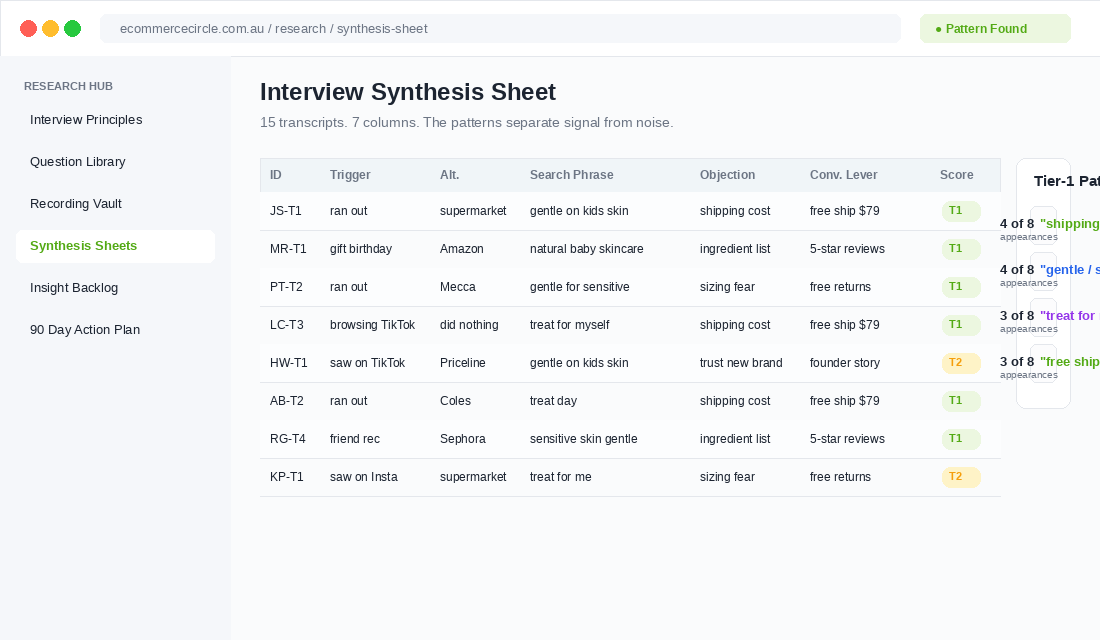Select row ID JS-T1
The height and width of the screenshot is (640, 1100).
point(286,211)
